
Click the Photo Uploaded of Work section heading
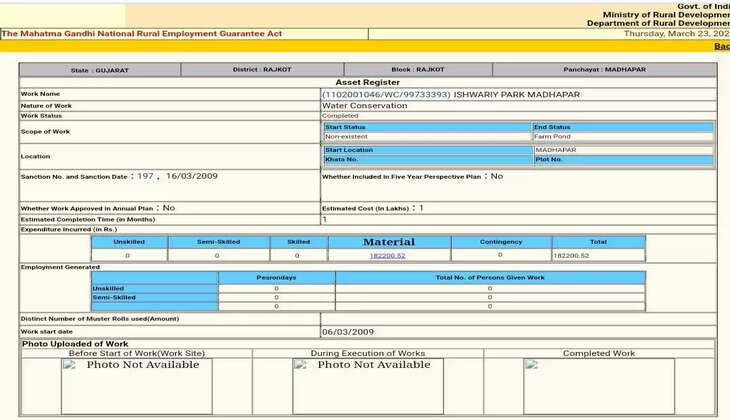(75, 344)
